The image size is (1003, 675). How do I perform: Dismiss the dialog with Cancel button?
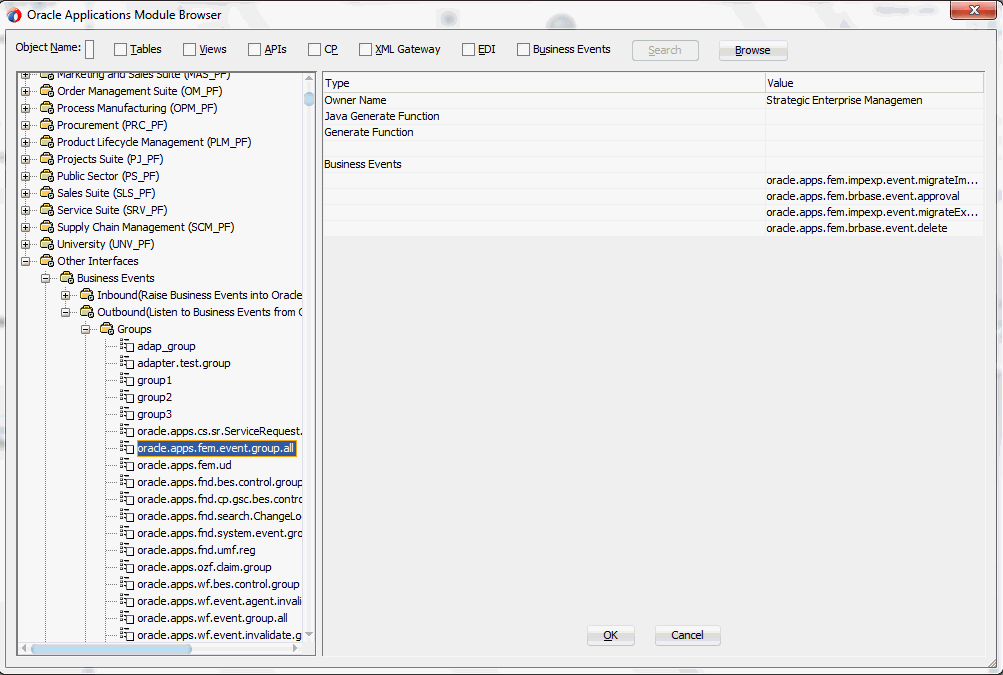688,635
